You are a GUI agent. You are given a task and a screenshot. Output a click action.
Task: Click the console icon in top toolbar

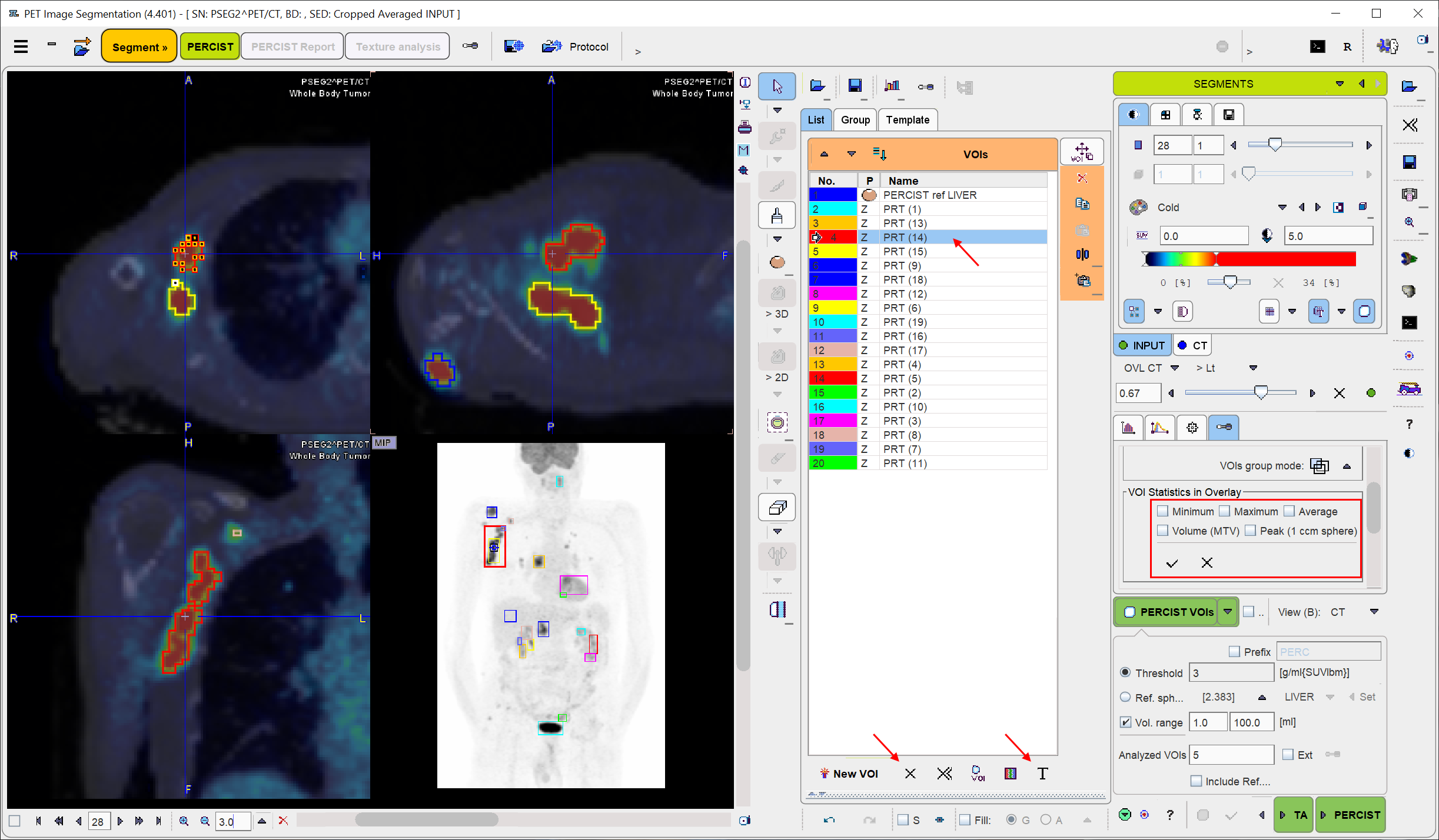(x=1317, y=46)
